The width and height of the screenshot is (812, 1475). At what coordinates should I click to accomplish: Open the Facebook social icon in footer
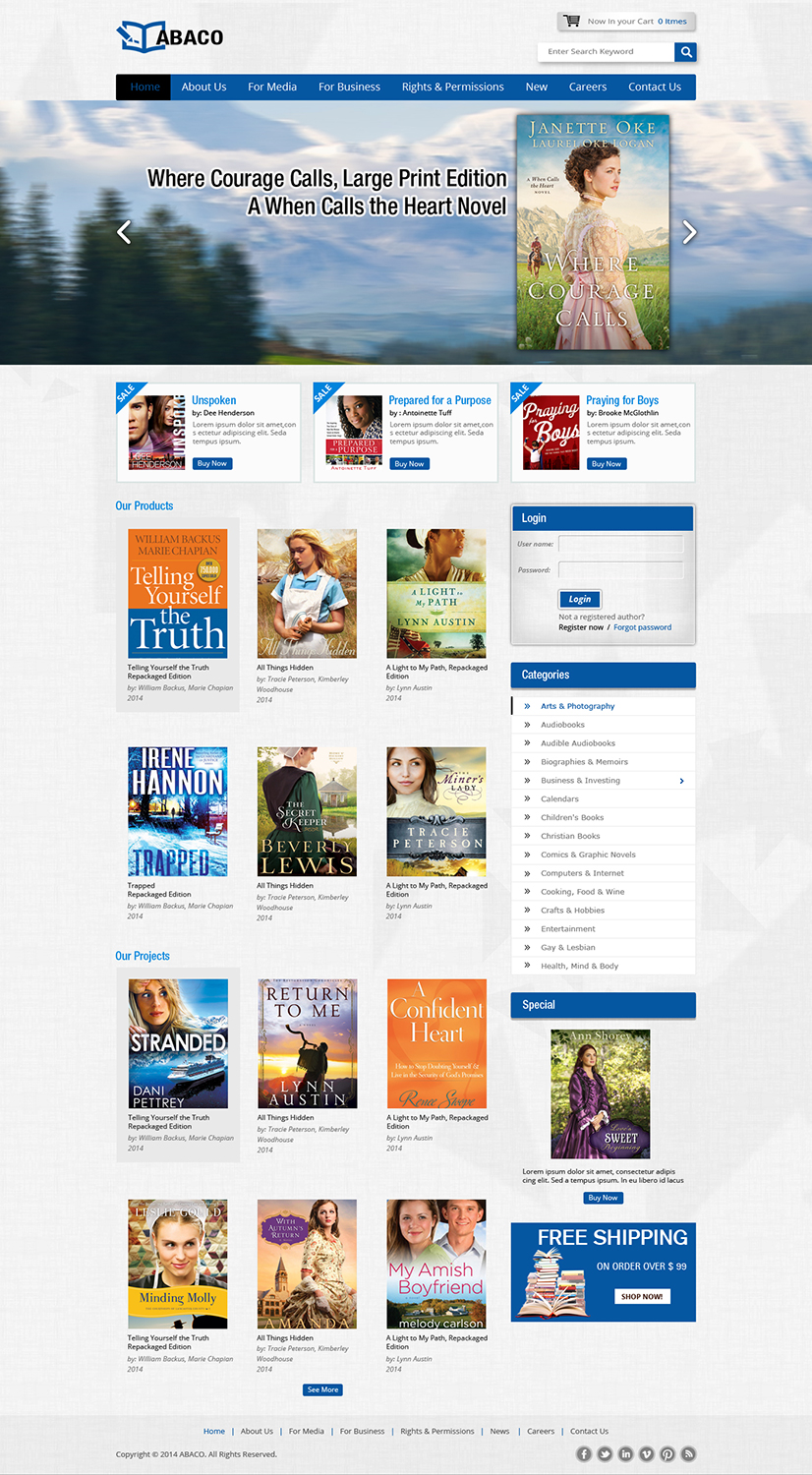(583, 1453)
